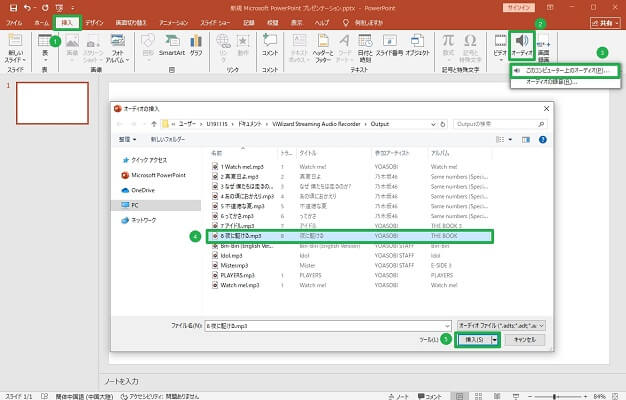Click the refresh icon beside address bar
The image size is (626, 400).
442,124
